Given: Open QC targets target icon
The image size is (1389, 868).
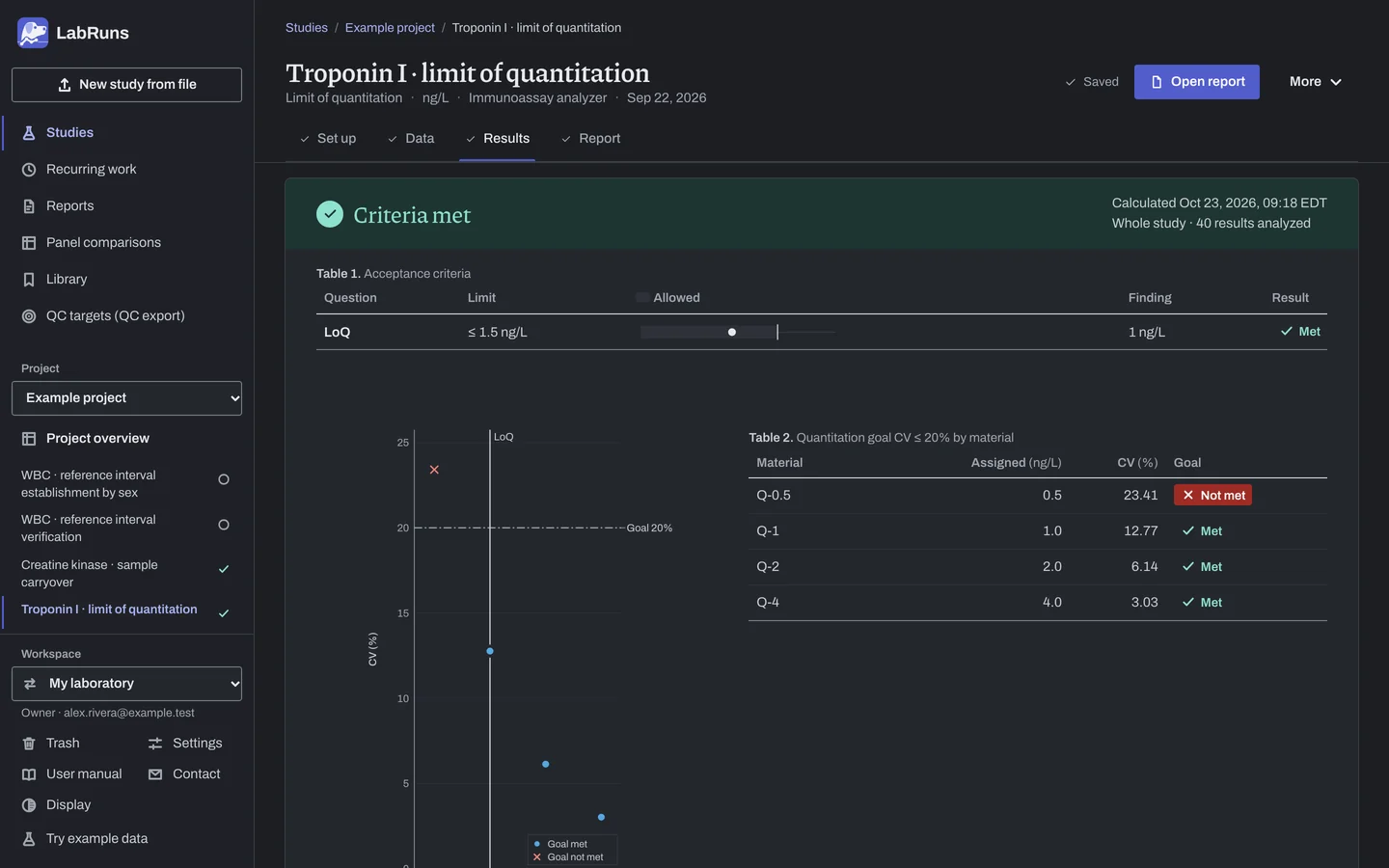Looking at the screenshot, I should click(x=29, y=316).
